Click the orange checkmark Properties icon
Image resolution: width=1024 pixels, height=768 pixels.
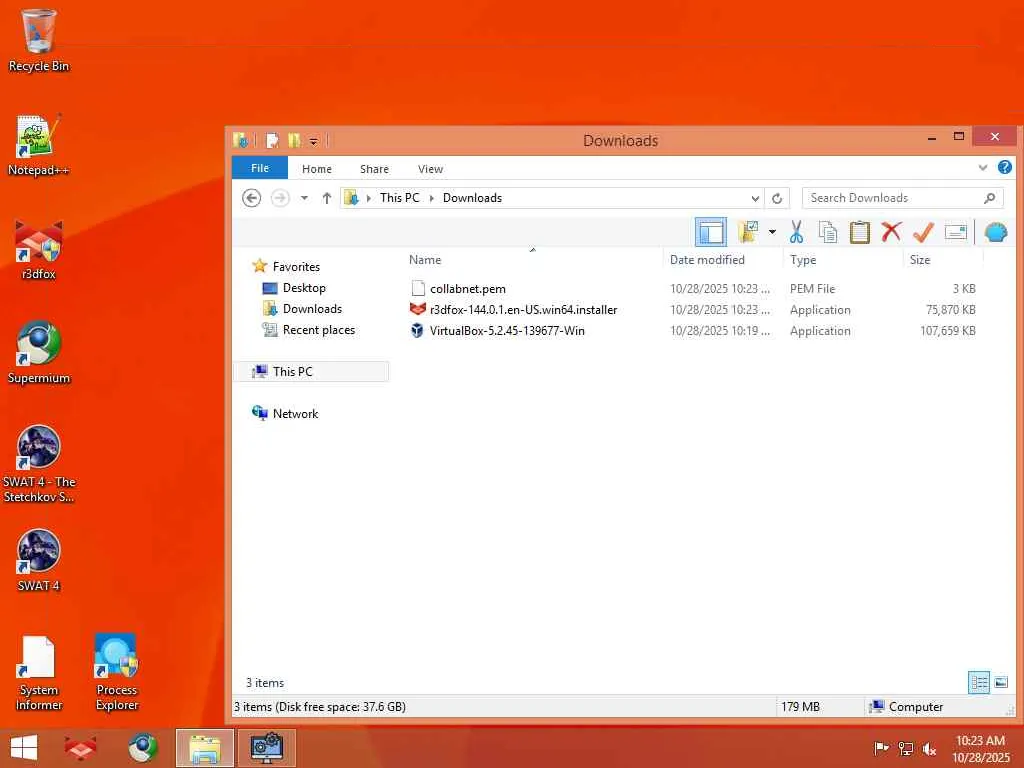[x=923, y=232]
